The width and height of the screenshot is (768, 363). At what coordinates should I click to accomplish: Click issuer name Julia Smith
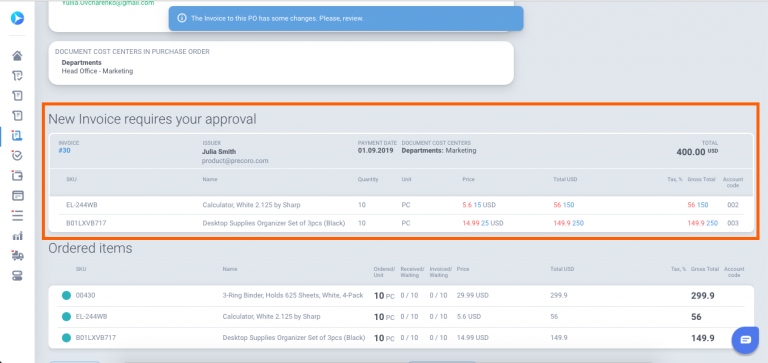click(x=219, y=152)
